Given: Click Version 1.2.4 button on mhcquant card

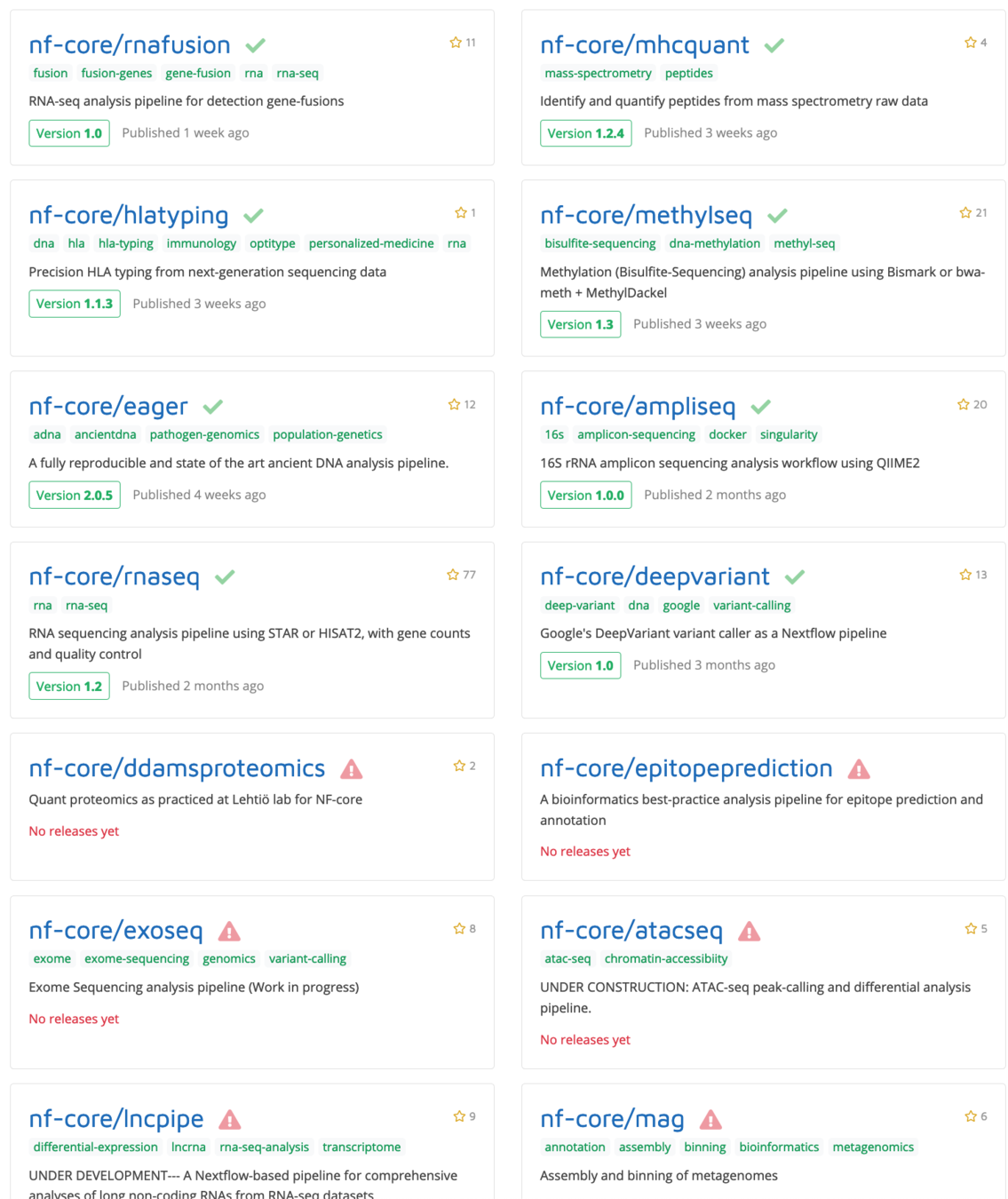Looking at the screenshot, I should pos(586,133).
